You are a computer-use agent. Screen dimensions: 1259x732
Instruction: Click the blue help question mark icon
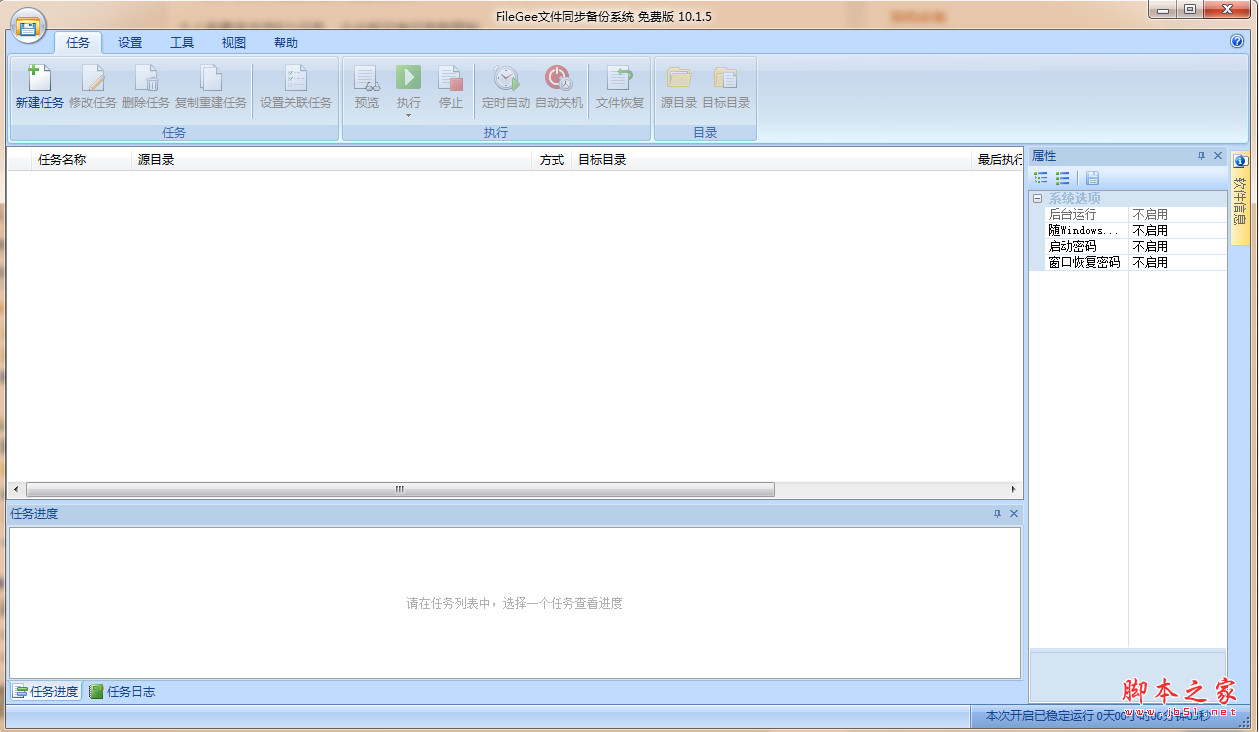coord(1237,42)
